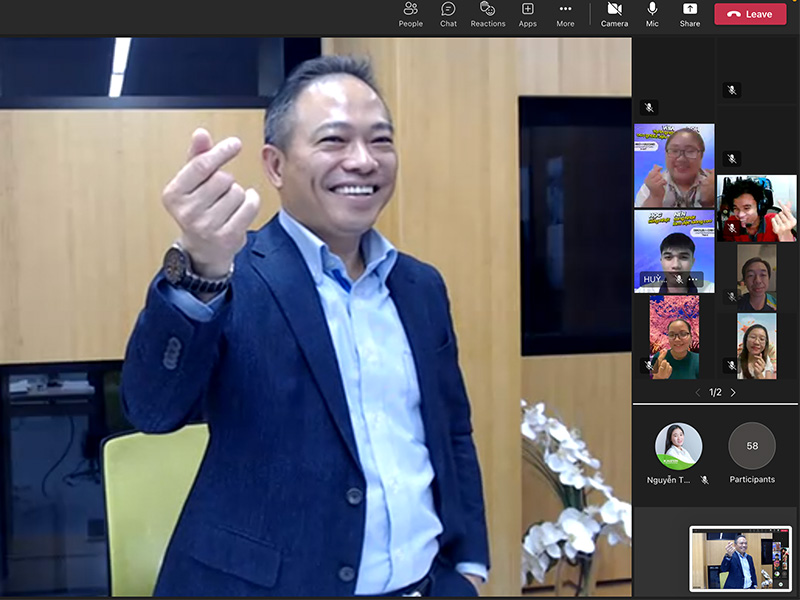This screenshot has height=600, width=800.
Task: Go to previous page of participant videos
Action: pos(698,393)
